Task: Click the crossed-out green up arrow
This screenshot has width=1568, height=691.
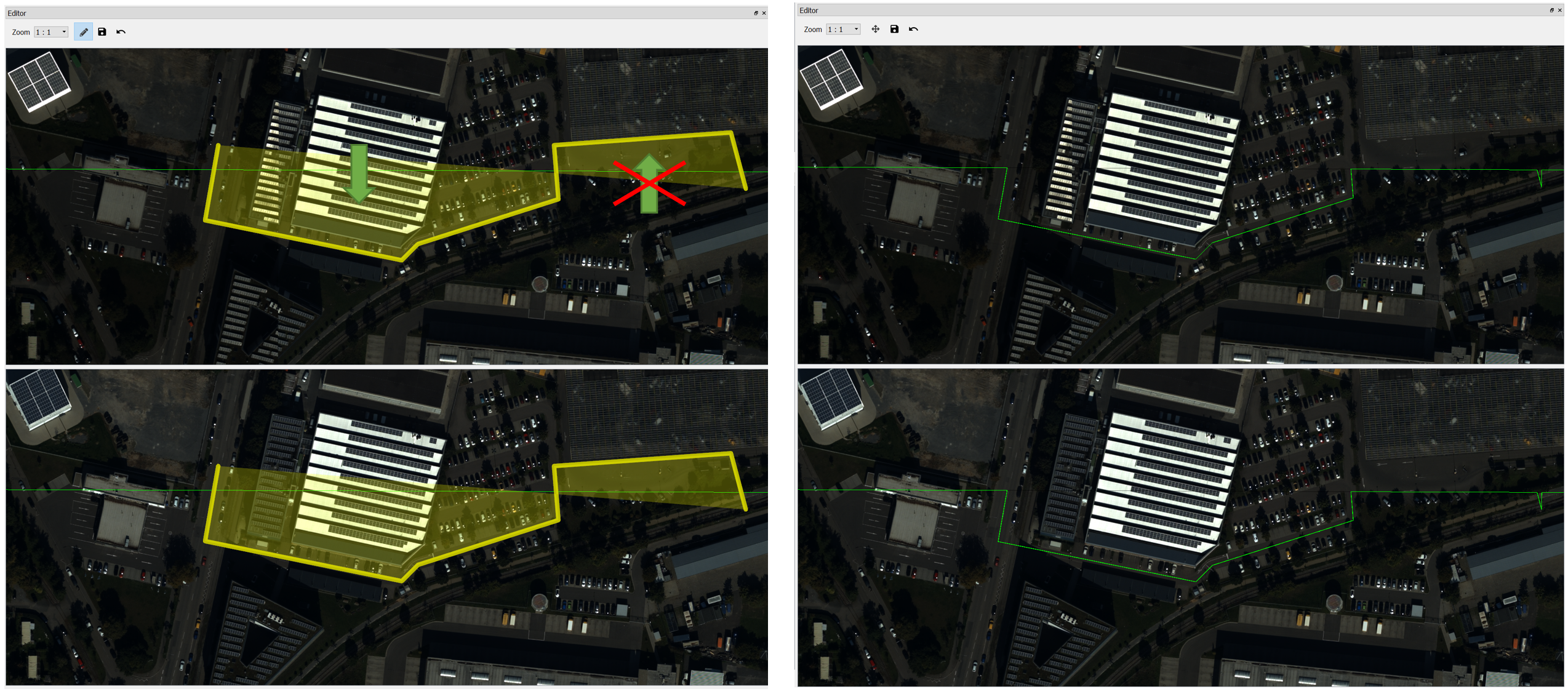Action: (x=649, y=184)
